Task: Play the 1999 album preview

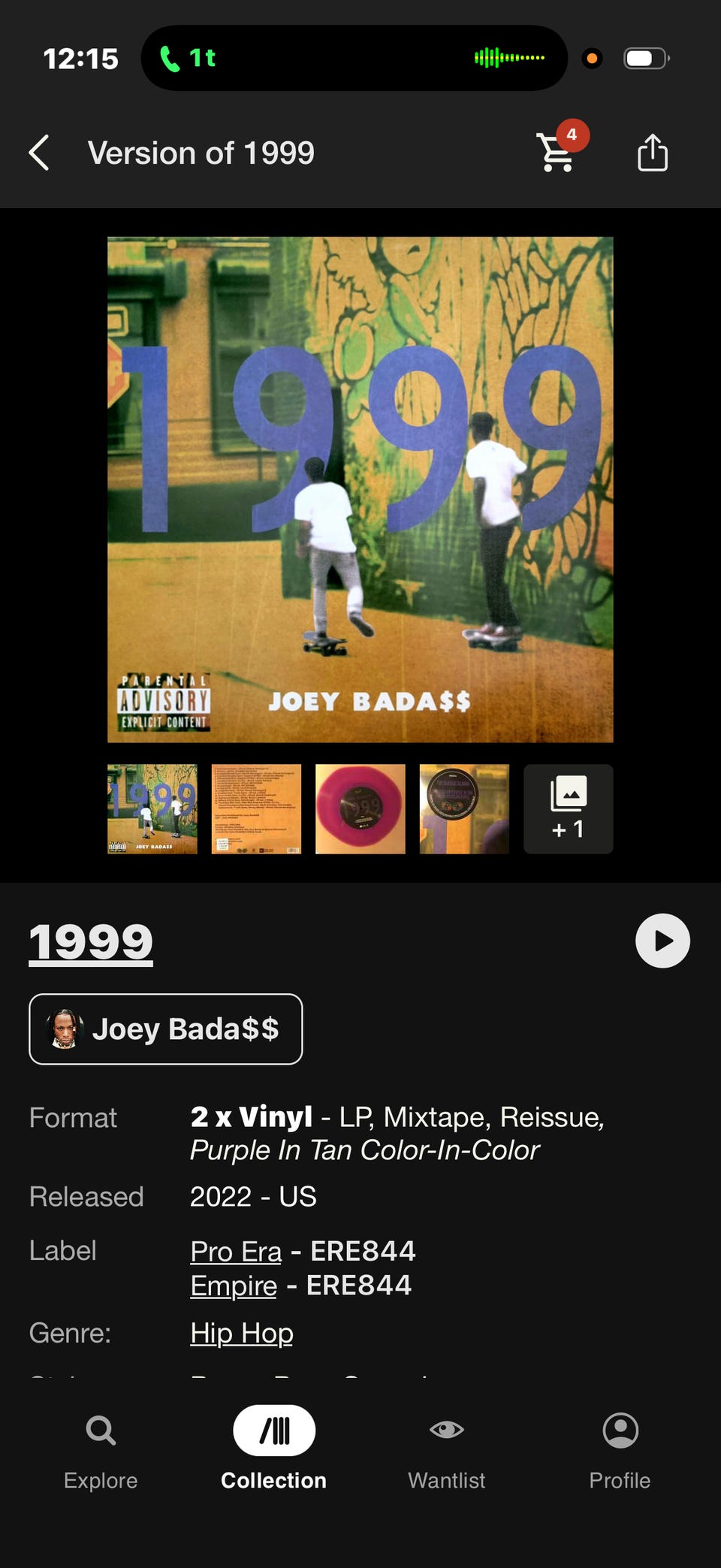Action: tap(662, 941)
